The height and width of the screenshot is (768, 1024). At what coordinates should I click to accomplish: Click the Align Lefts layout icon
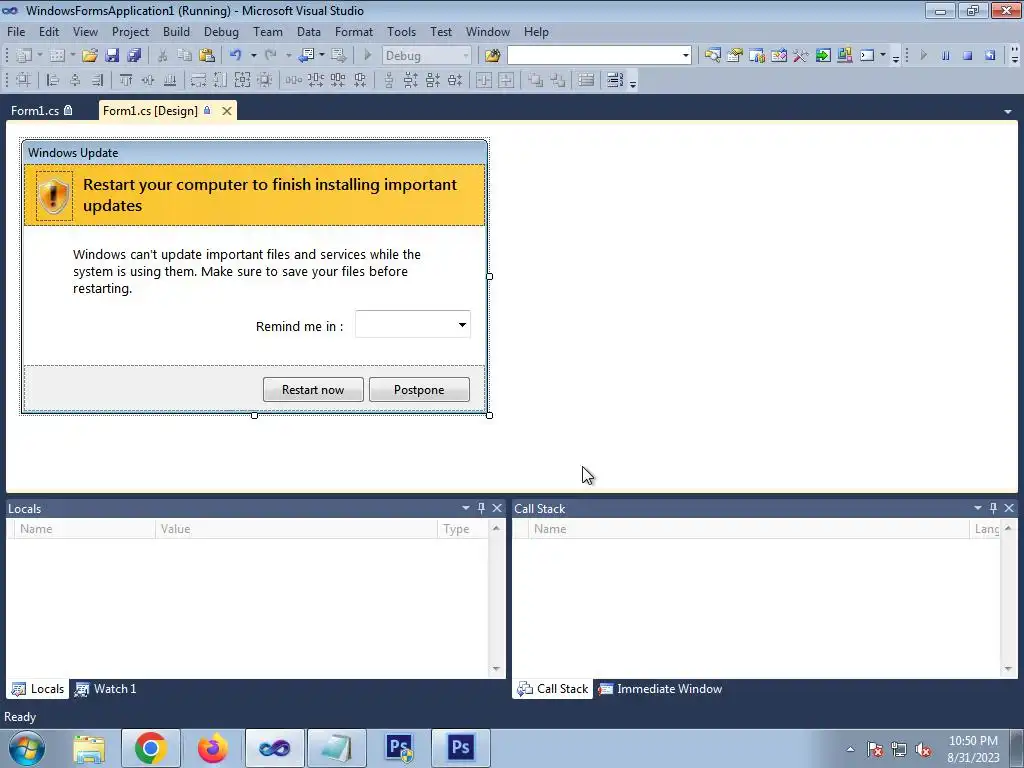[53, 80]
